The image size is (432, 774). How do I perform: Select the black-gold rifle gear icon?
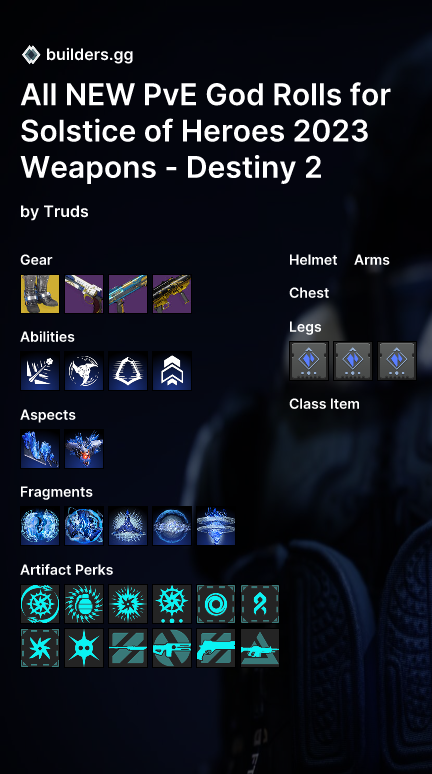172,294
